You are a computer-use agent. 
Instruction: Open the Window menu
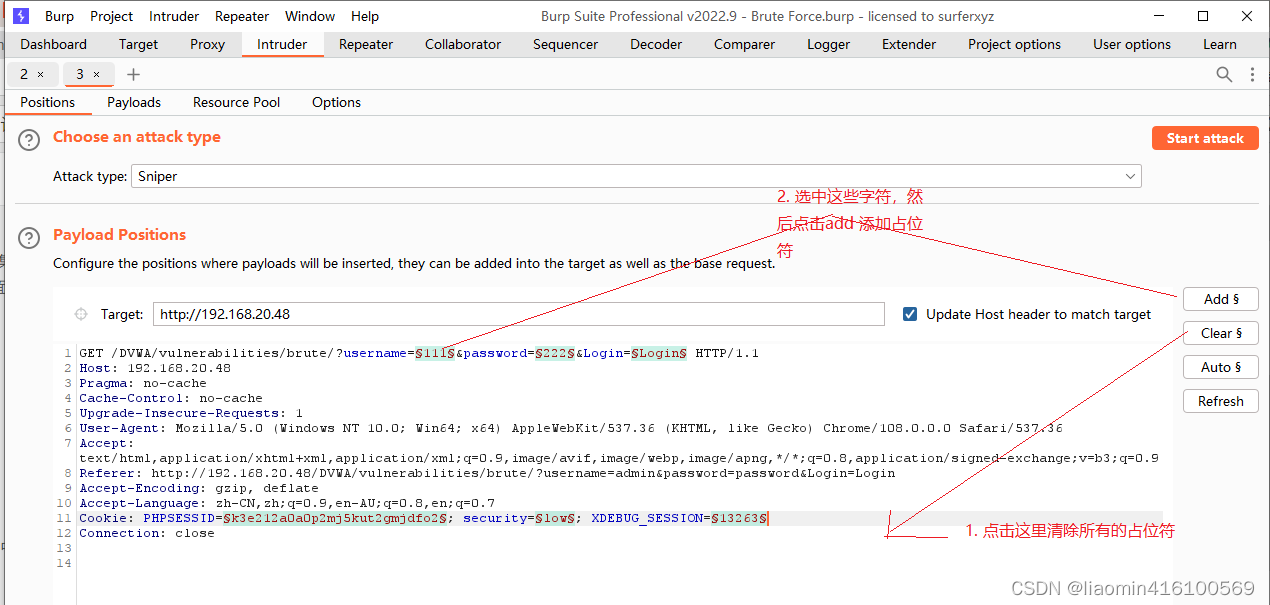310,16
